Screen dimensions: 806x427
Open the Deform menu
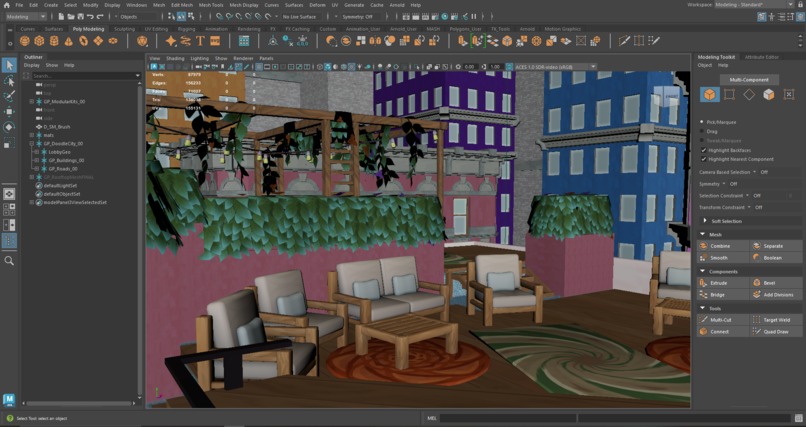pos(317,5)
